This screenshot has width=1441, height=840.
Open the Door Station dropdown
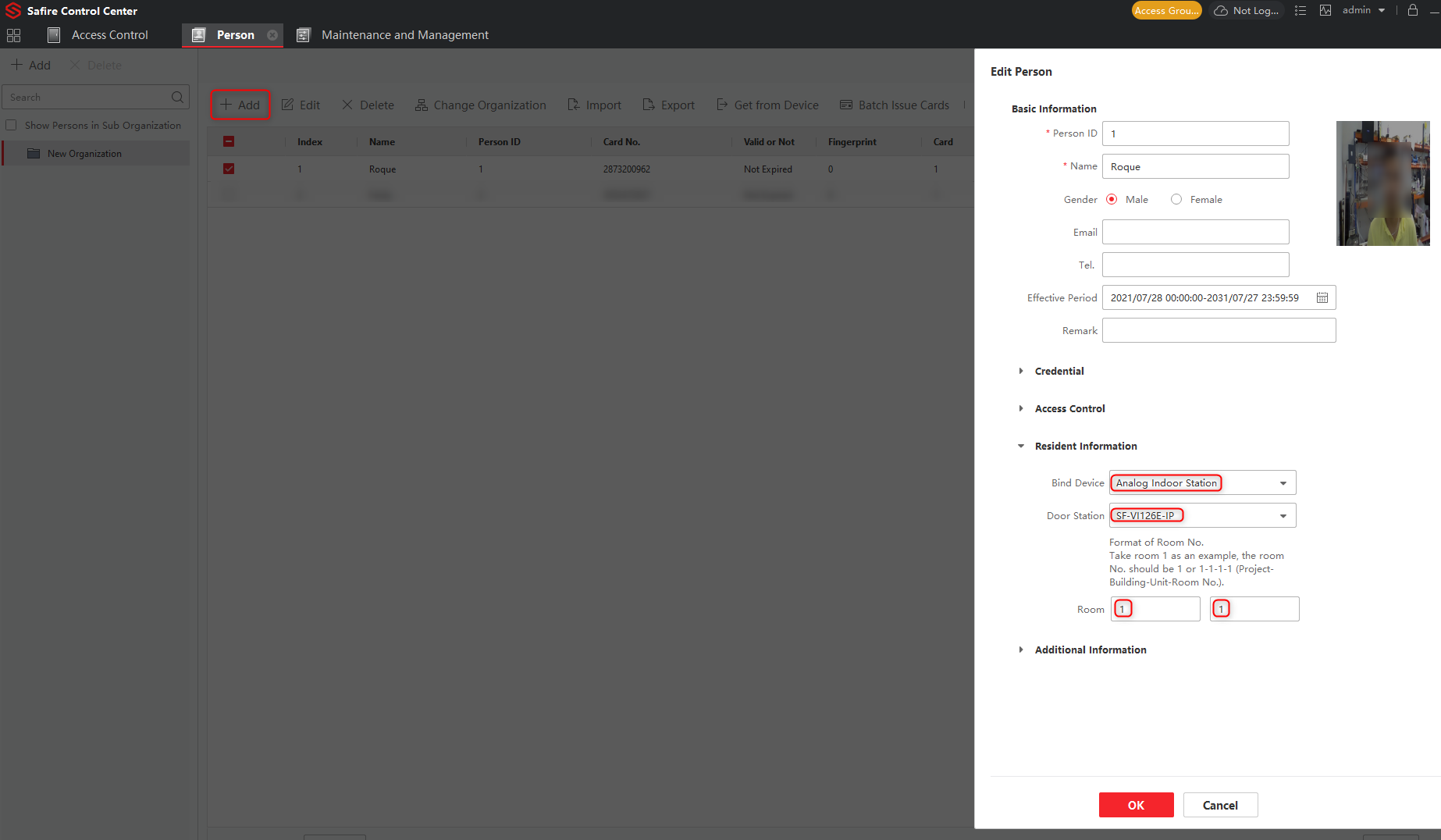(1283, 516)
